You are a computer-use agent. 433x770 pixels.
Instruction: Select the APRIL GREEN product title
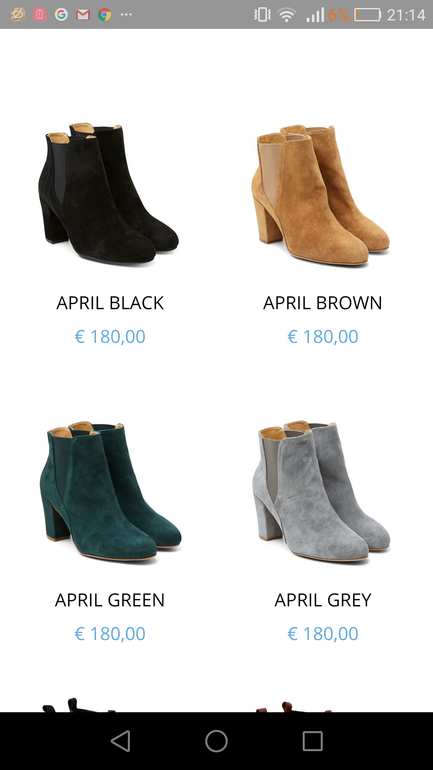point(110,600)
